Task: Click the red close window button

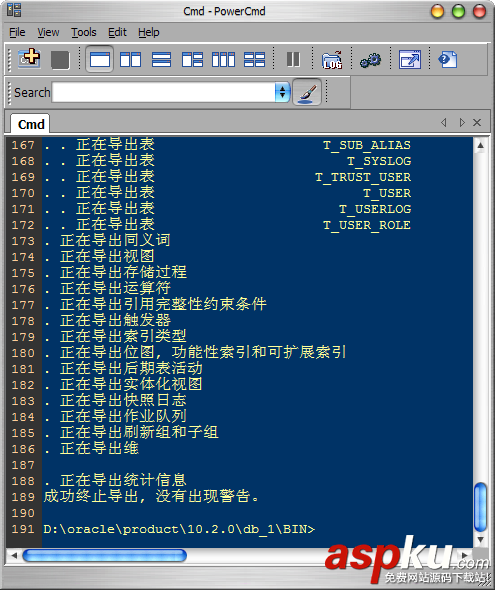Action: [480, 11]
